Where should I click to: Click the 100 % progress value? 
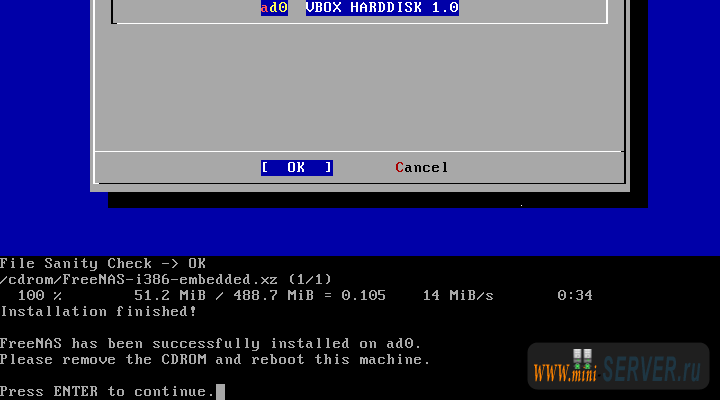click(x=40, y=296)
